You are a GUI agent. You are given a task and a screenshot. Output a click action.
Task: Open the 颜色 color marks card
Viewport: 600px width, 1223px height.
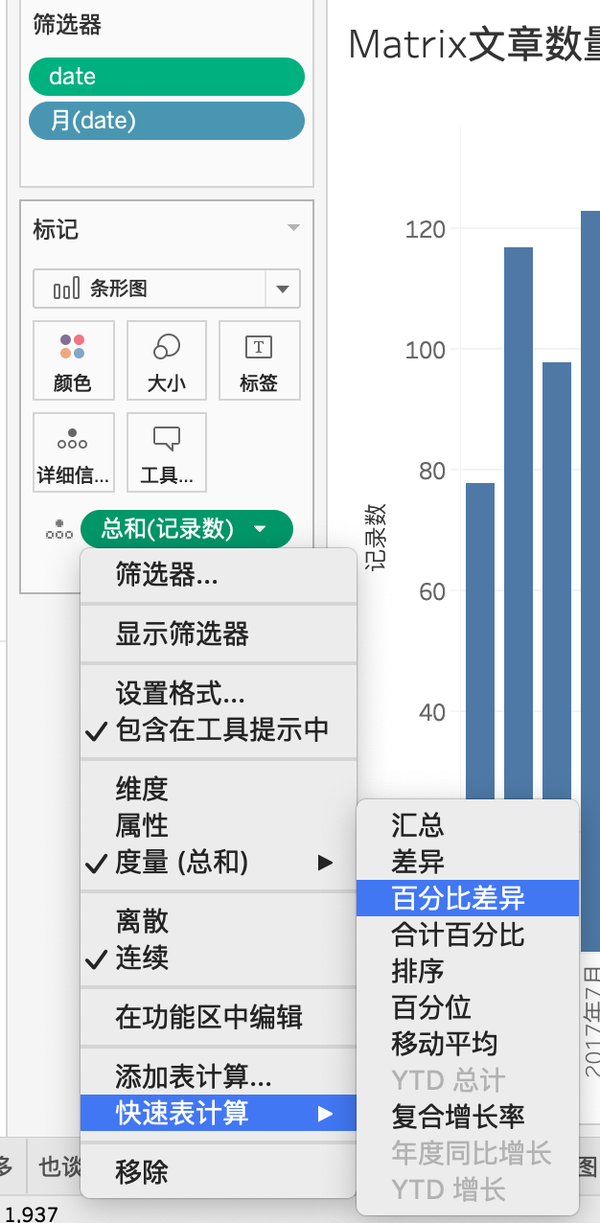[73, 360]
